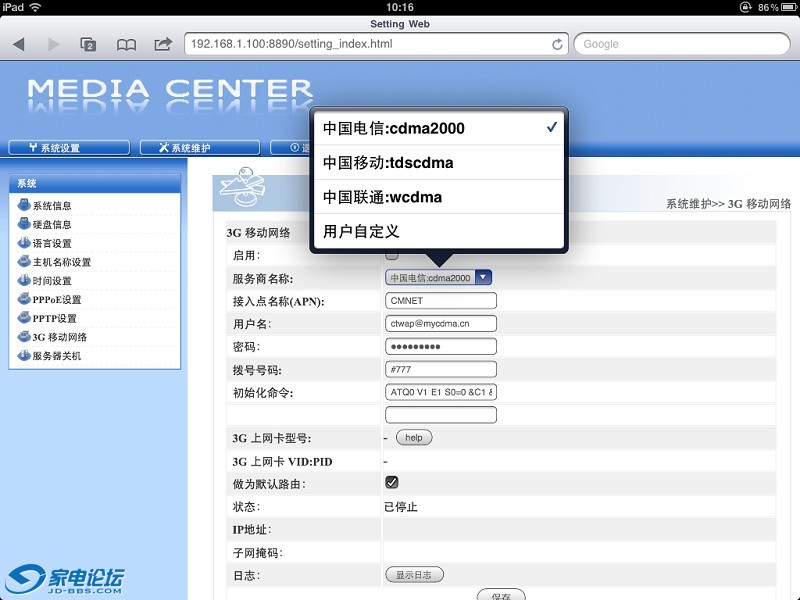
Task: Open 硬盘信息 in the sidebar
Action: (x=52, y=224)
